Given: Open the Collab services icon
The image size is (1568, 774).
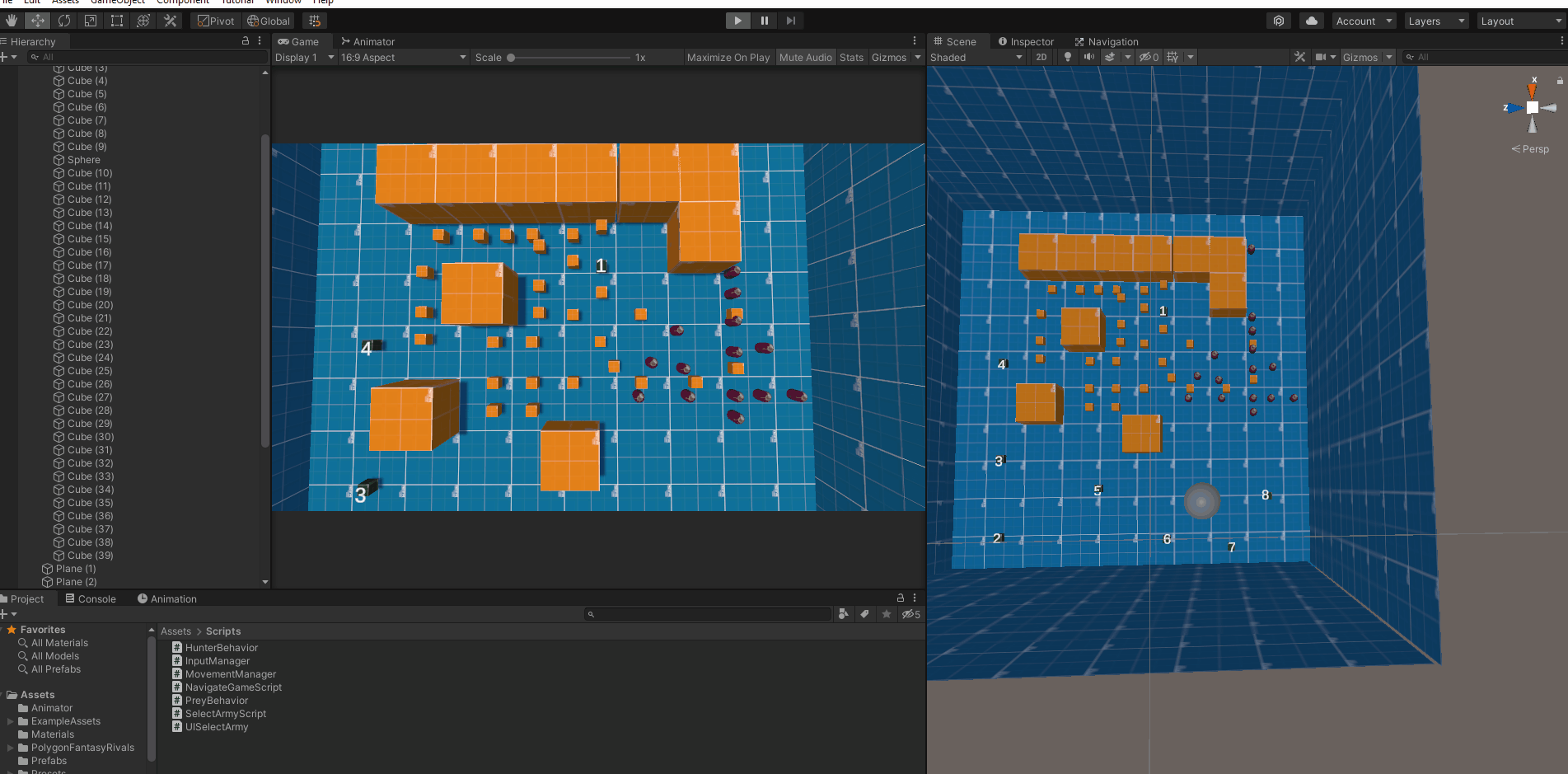Looking at the screenshot, I should pyautogui.click(x=1279, y=21).
